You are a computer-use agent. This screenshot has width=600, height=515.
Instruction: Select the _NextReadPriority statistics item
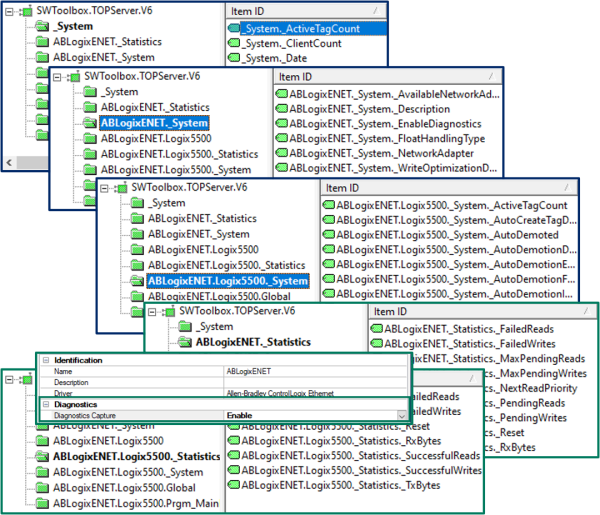pyautogui.click(x=532, y=388)
